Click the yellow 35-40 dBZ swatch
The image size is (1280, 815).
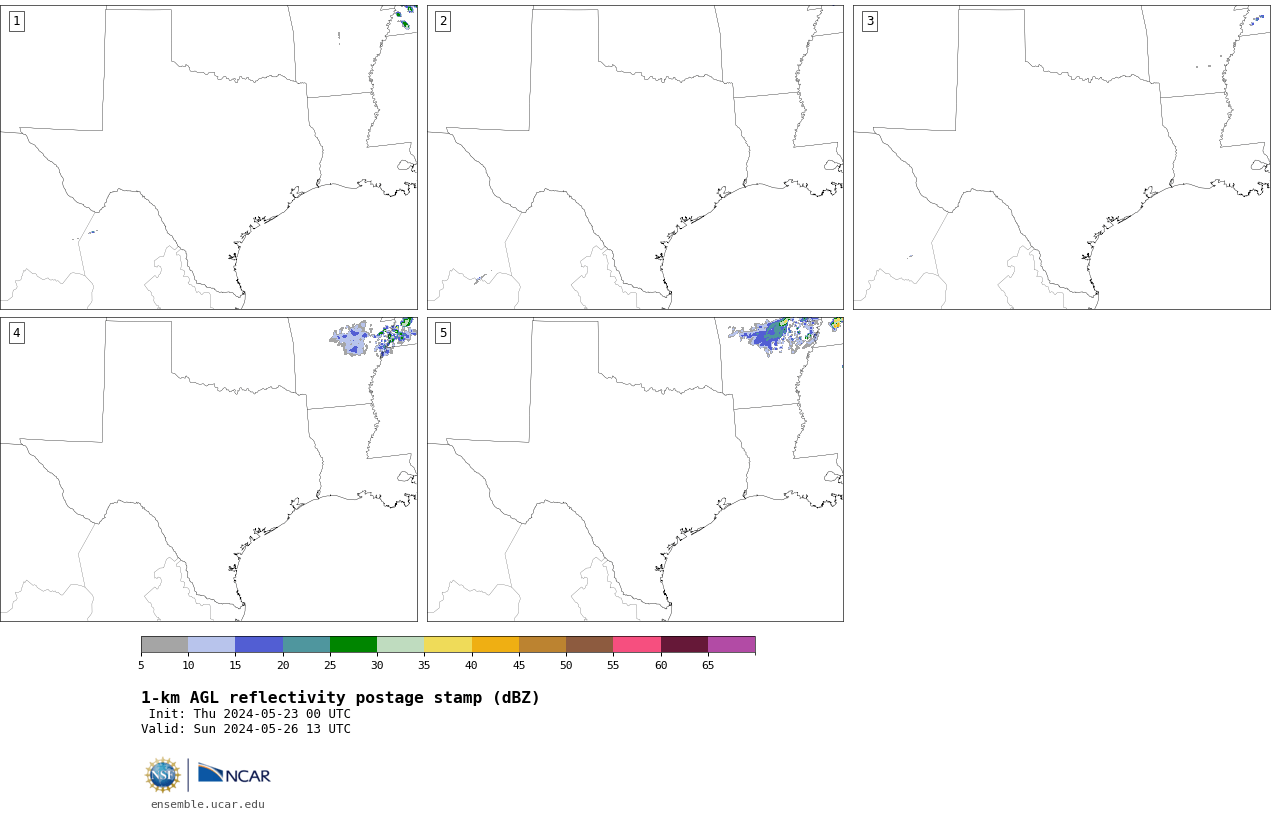click(x=448, y=645)
